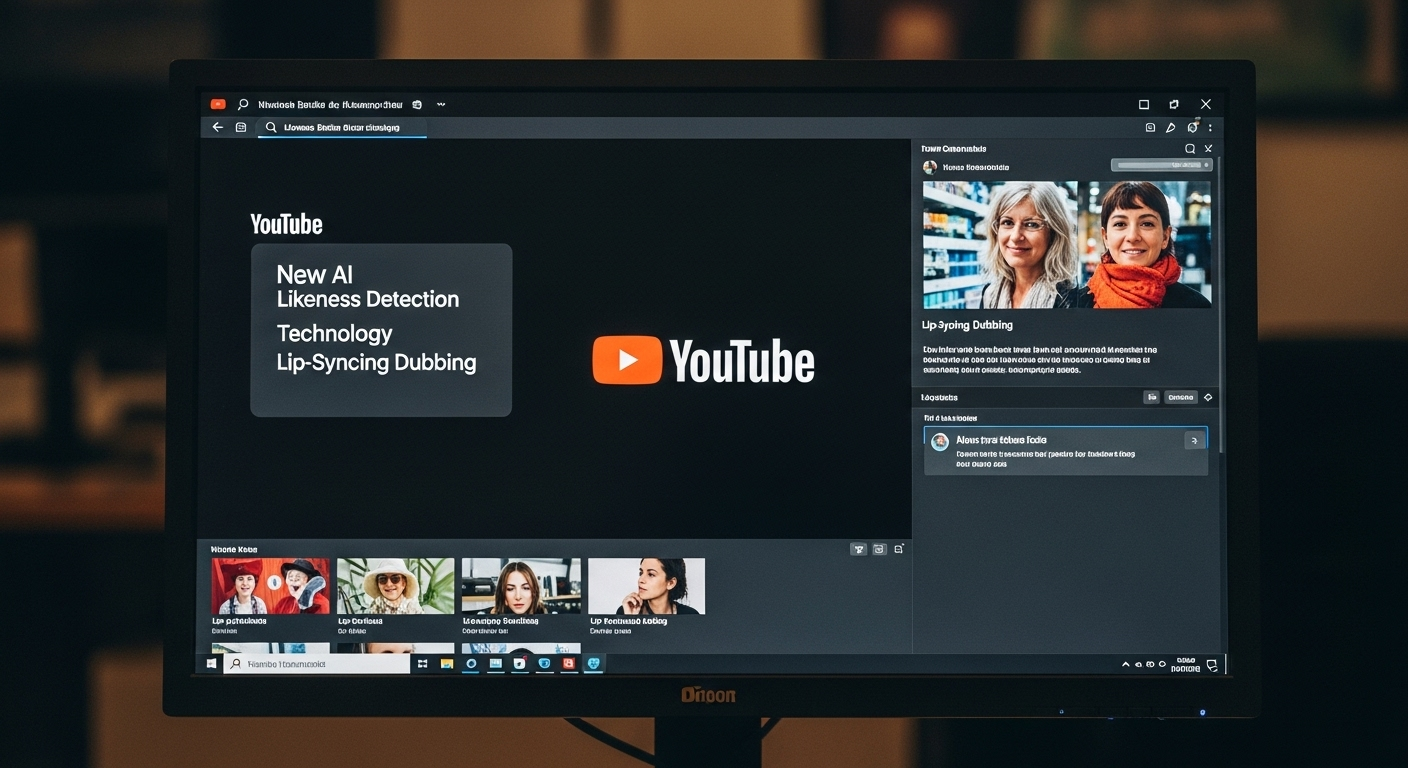Click the small square button in the comments header
Screen dimensions: 1408x768
[1151, 397]
